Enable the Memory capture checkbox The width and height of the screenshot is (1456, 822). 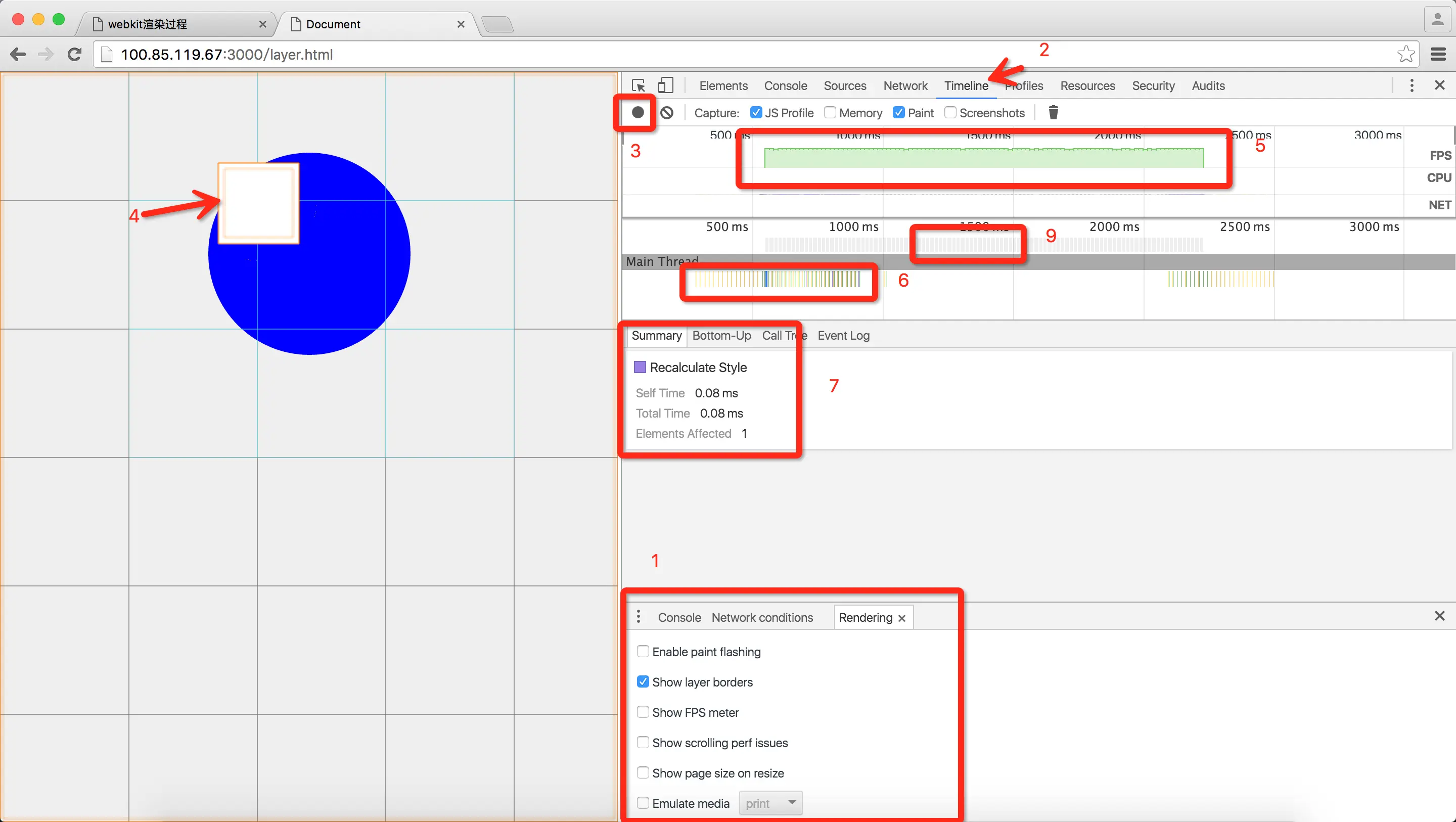click(830, 113)
